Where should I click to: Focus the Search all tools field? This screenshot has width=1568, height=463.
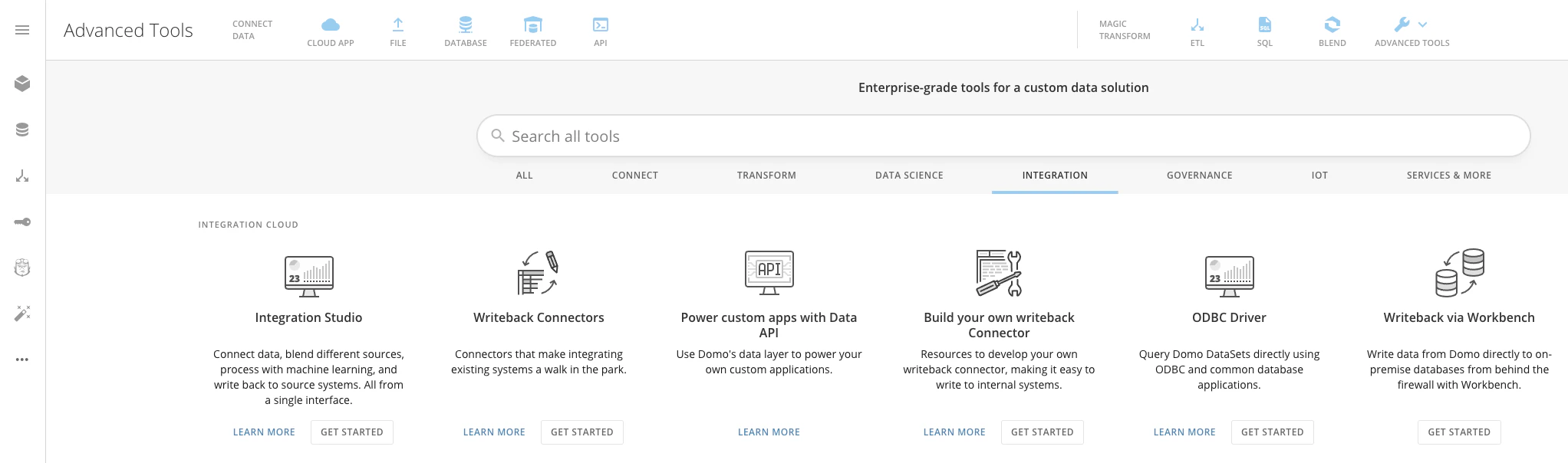pyautogui.click(x=1003, y=136)
